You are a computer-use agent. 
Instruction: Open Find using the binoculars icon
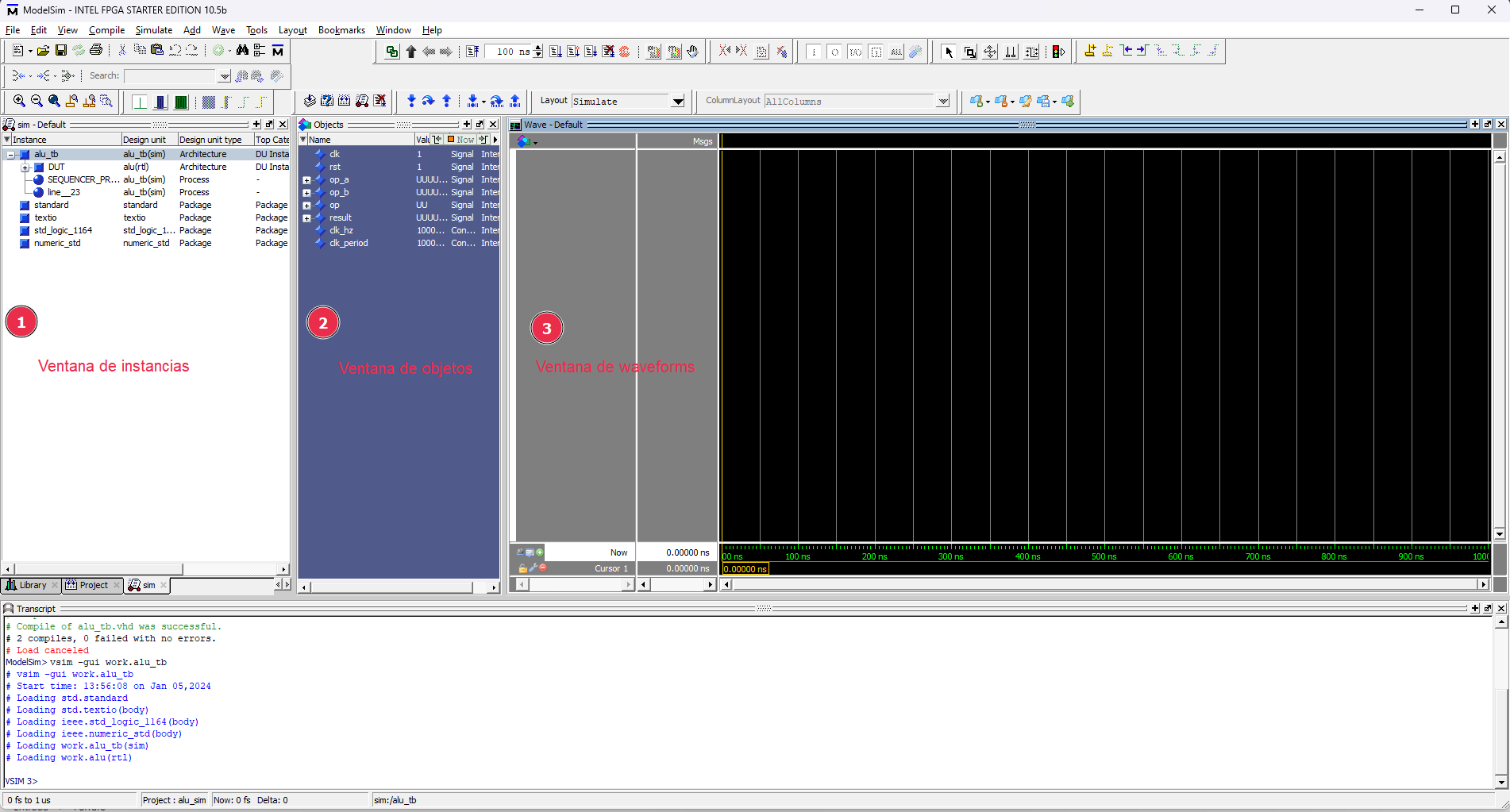243,50
